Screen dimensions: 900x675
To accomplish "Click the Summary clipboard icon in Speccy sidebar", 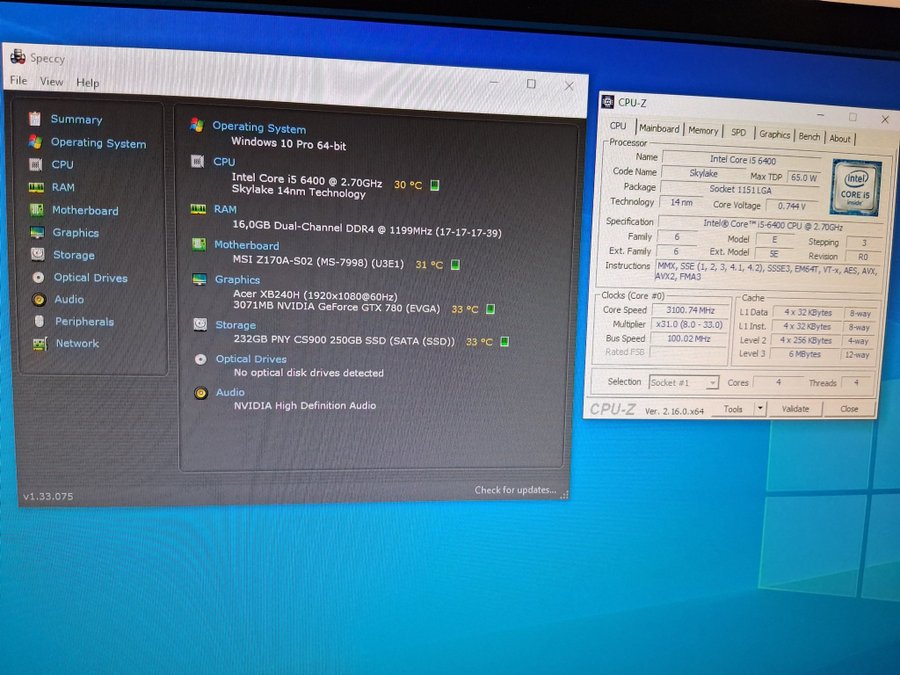I will 35,118.
